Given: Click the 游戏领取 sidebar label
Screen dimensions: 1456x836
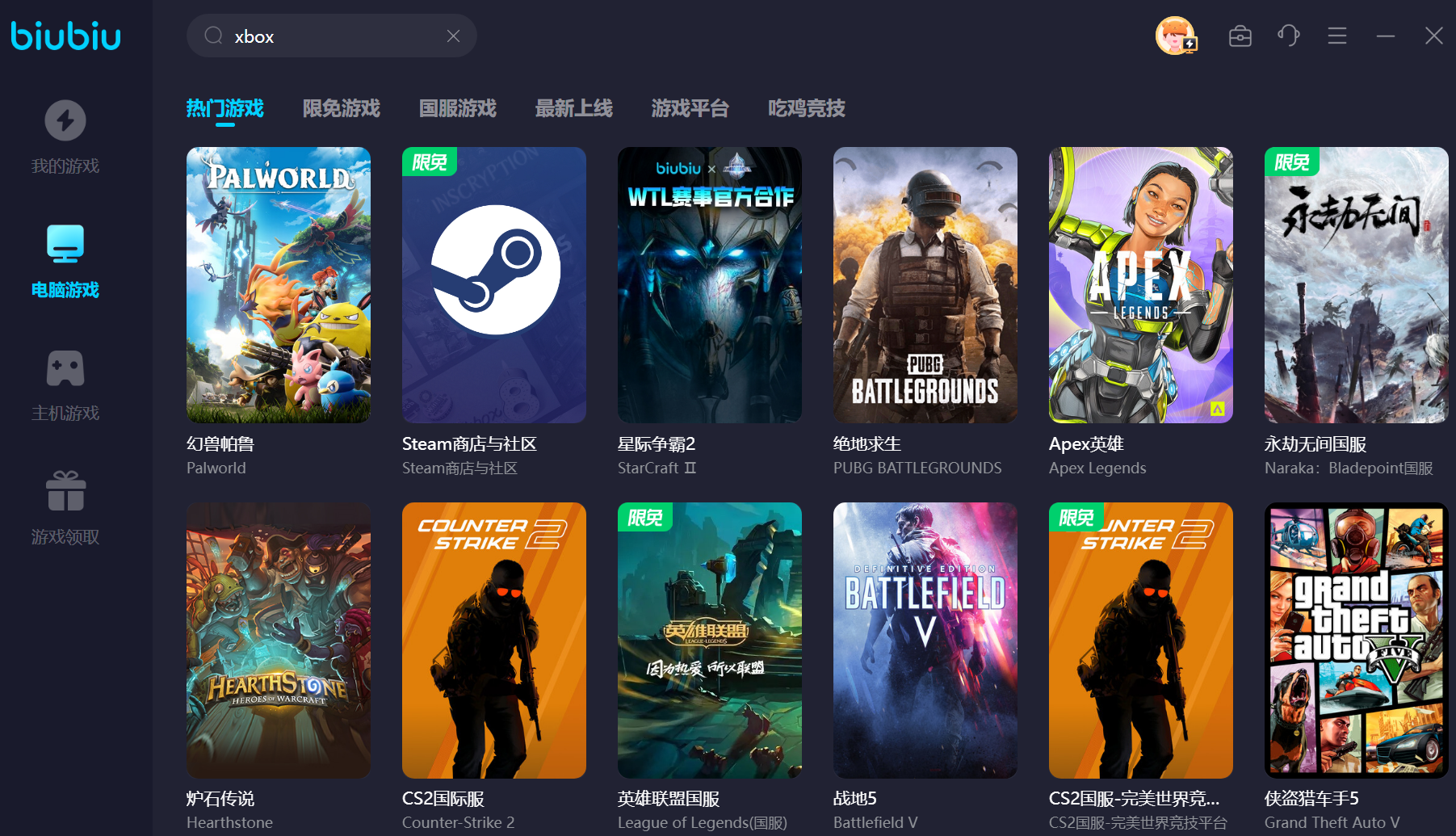Looking at the screenshot, I should [x=65, y=537].
